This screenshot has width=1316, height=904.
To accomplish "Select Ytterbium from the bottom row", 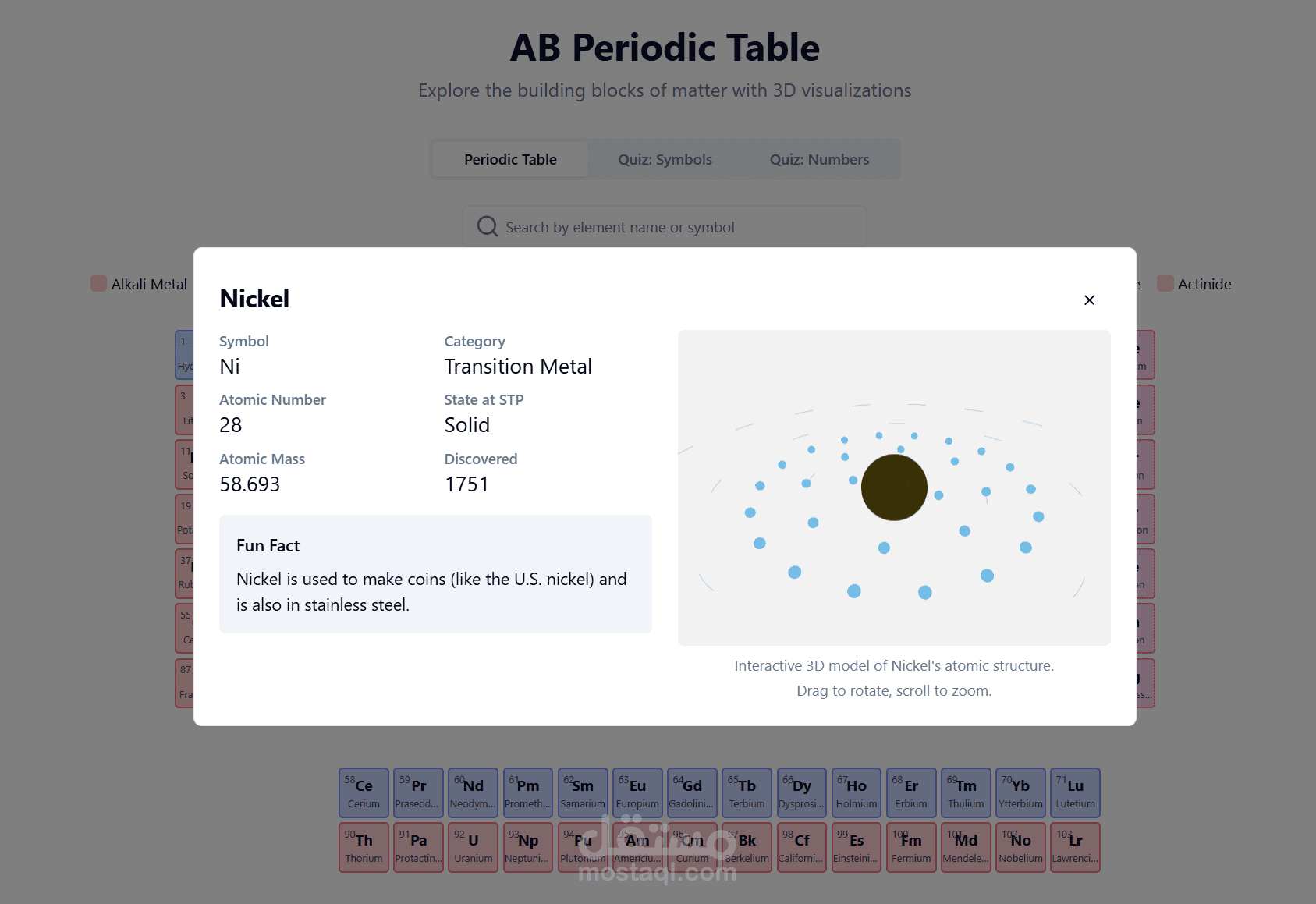I will click(1020, 792).
